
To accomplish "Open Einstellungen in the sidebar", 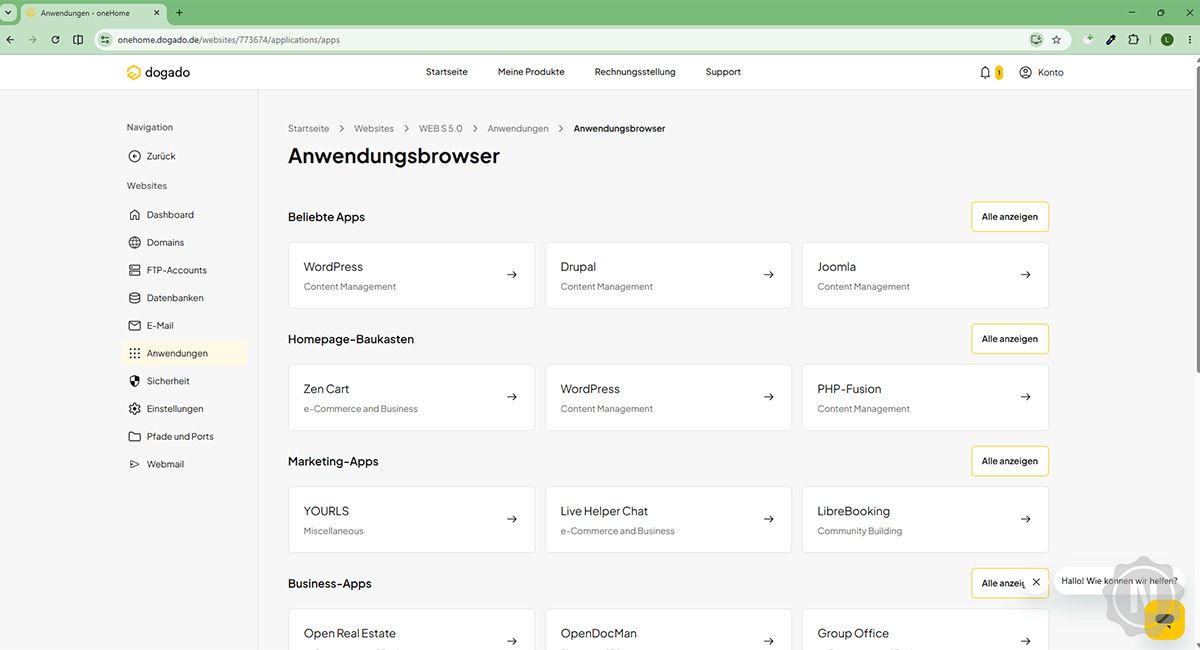I will (x=185, y=409).
